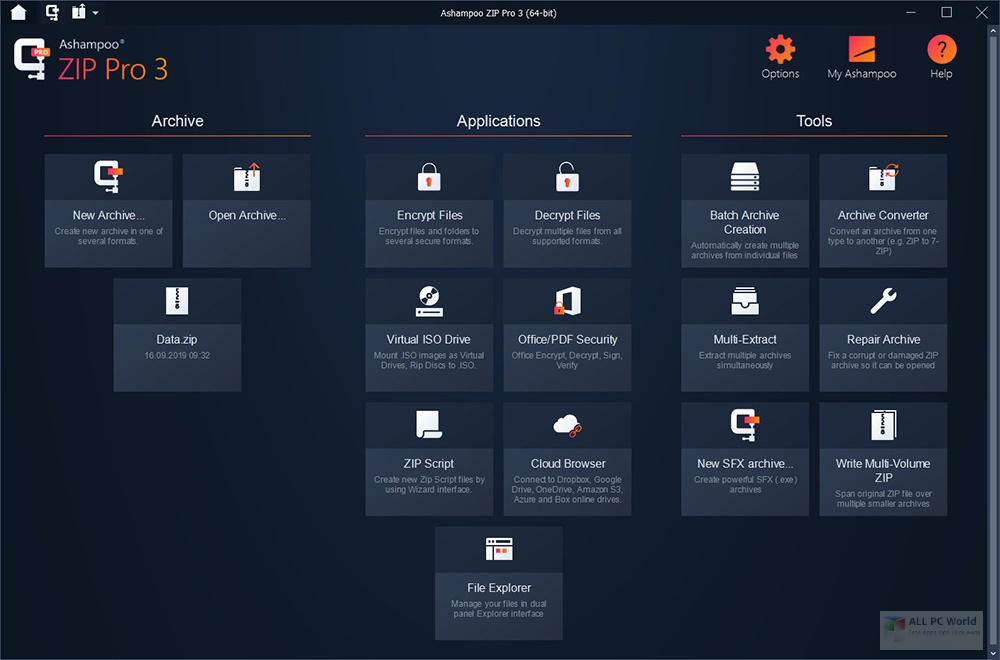1000x660 pixels.
Task: Click the 'Encrypt Files' title text
Action: click(x=429, y=216)
